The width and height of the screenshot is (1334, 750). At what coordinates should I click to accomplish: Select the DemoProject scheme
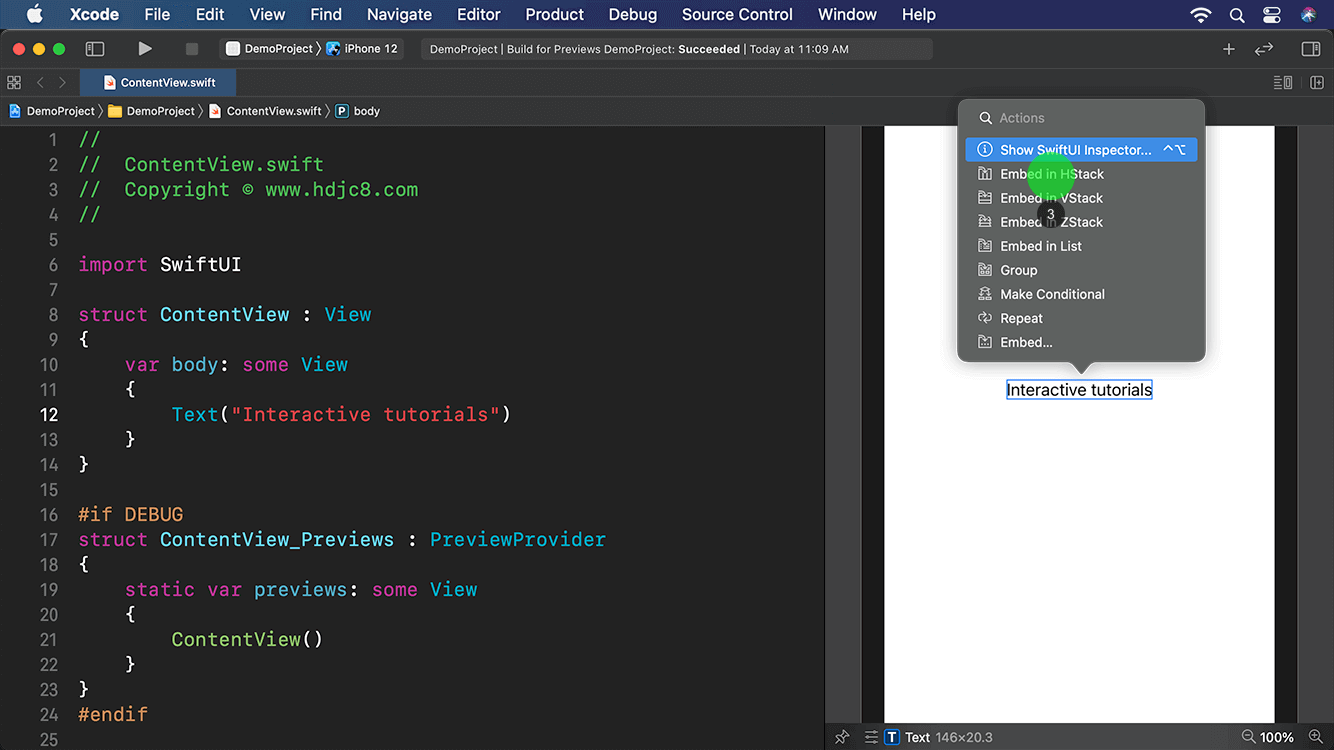[270, 49]
